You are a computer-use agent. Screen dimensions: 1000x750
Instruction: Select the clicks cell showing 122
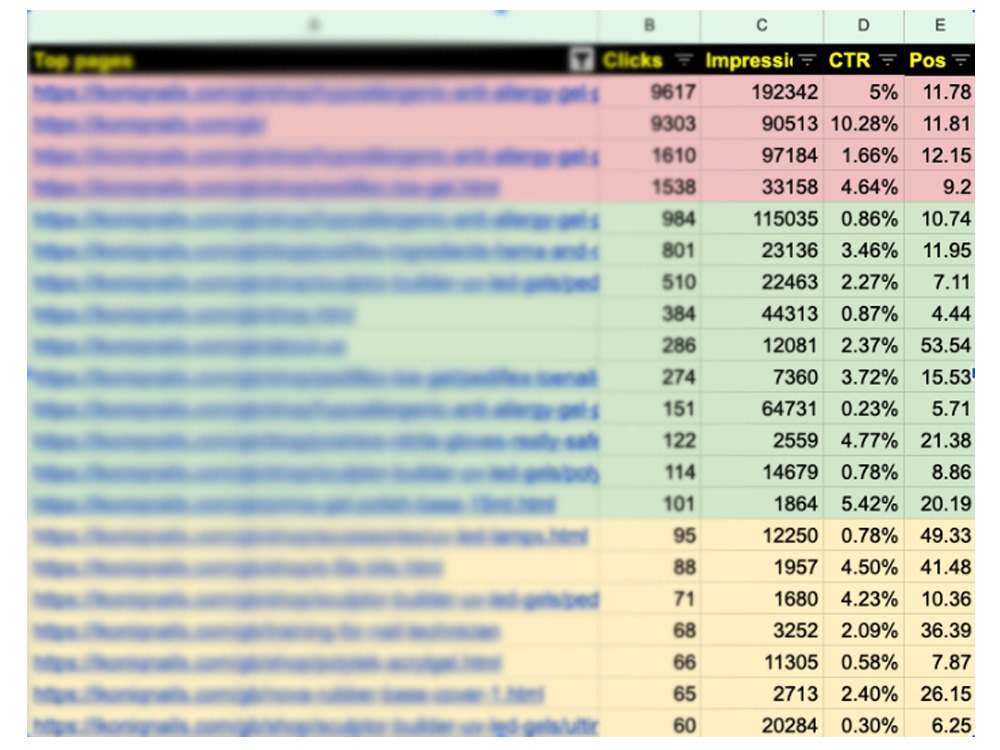click(x=649, y=441)
